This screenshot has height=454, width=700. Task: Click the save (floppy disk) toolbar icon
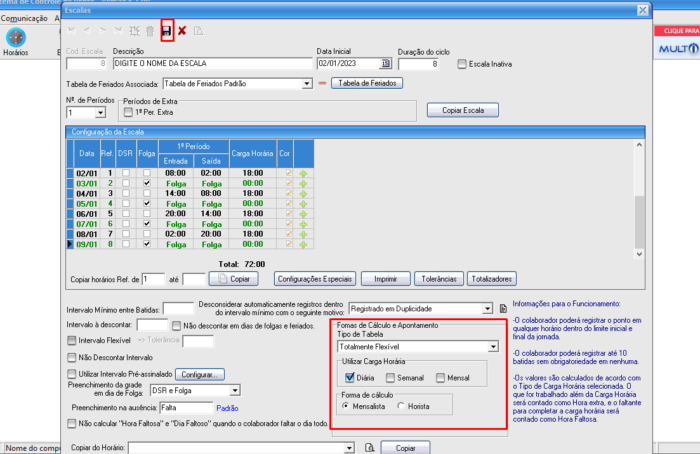[x=167, y=30]
